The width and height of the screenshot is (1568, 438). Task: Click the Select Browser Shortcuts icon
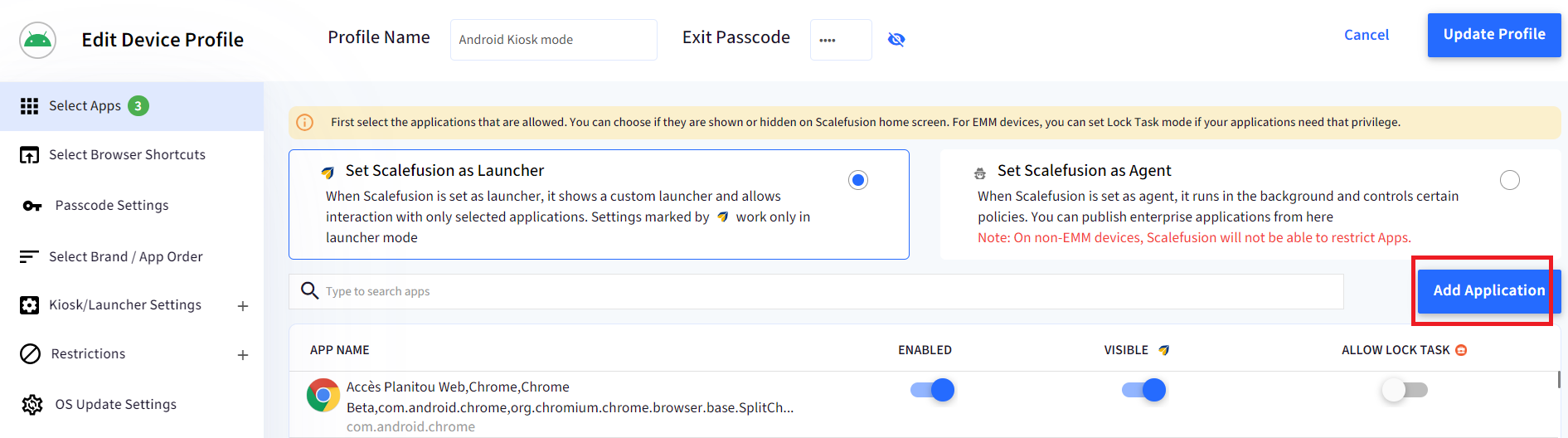click(x=30, y=155)
